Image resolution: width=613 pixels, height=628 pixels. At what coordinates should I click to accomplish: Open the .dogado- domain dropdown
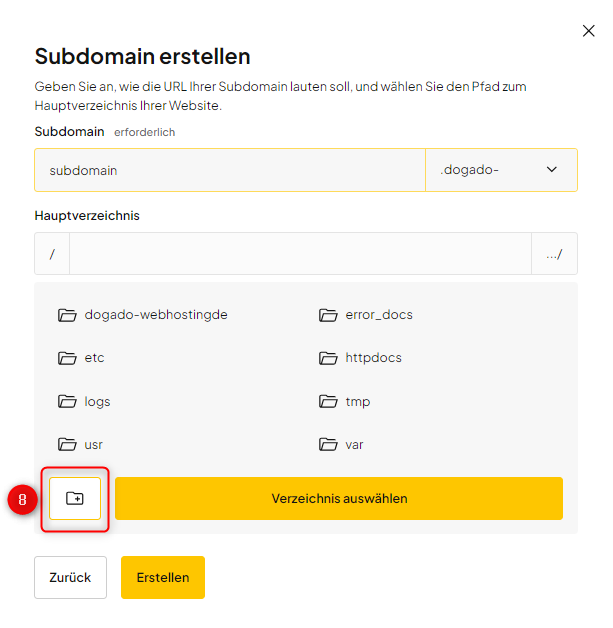(x=500, y=170)
